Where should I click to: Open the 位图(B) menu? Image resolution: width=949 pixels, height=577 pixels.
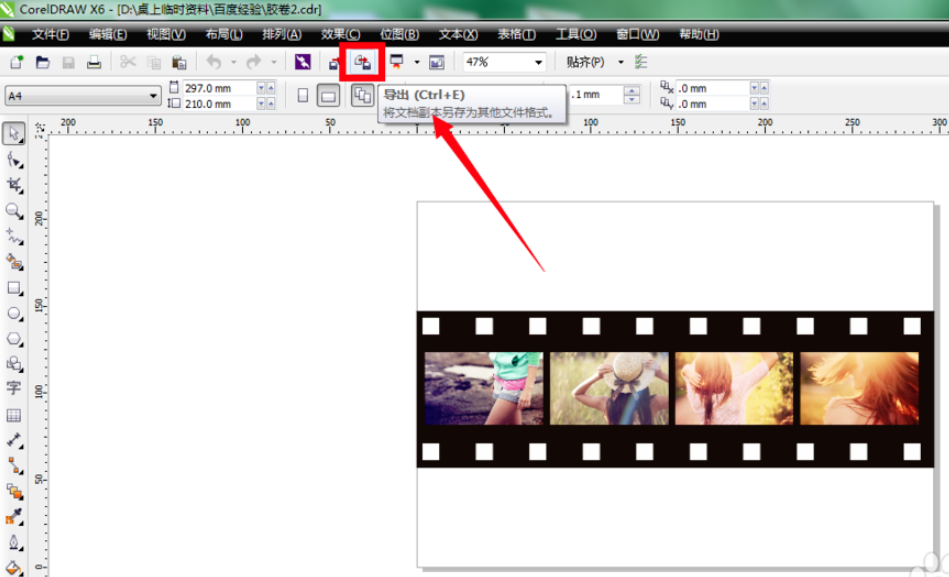[399, 35]
